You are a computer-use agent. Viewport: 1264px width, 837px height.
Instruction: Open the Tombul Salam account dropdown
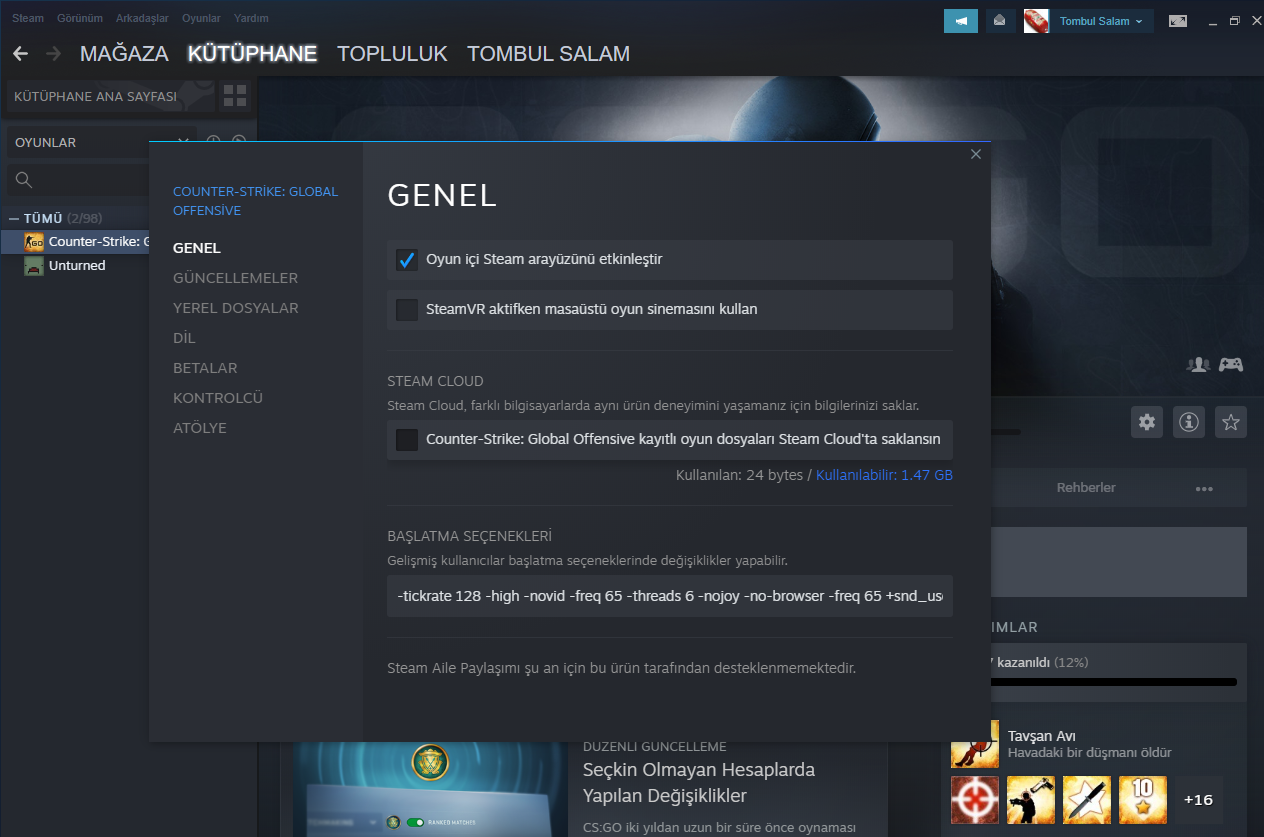click(x=1101, y=21)
